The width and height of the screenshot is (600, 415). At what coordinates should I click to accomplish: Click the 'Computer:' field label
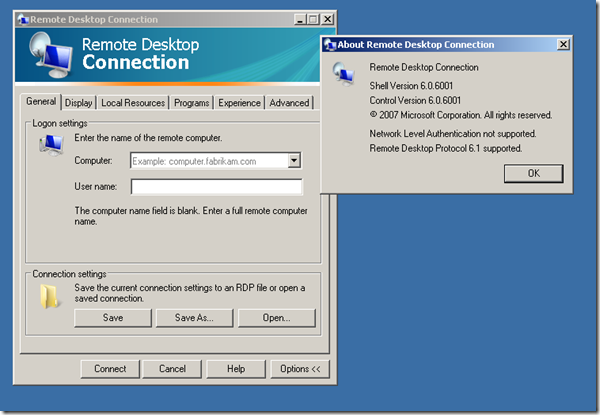(x=93, y=161)
